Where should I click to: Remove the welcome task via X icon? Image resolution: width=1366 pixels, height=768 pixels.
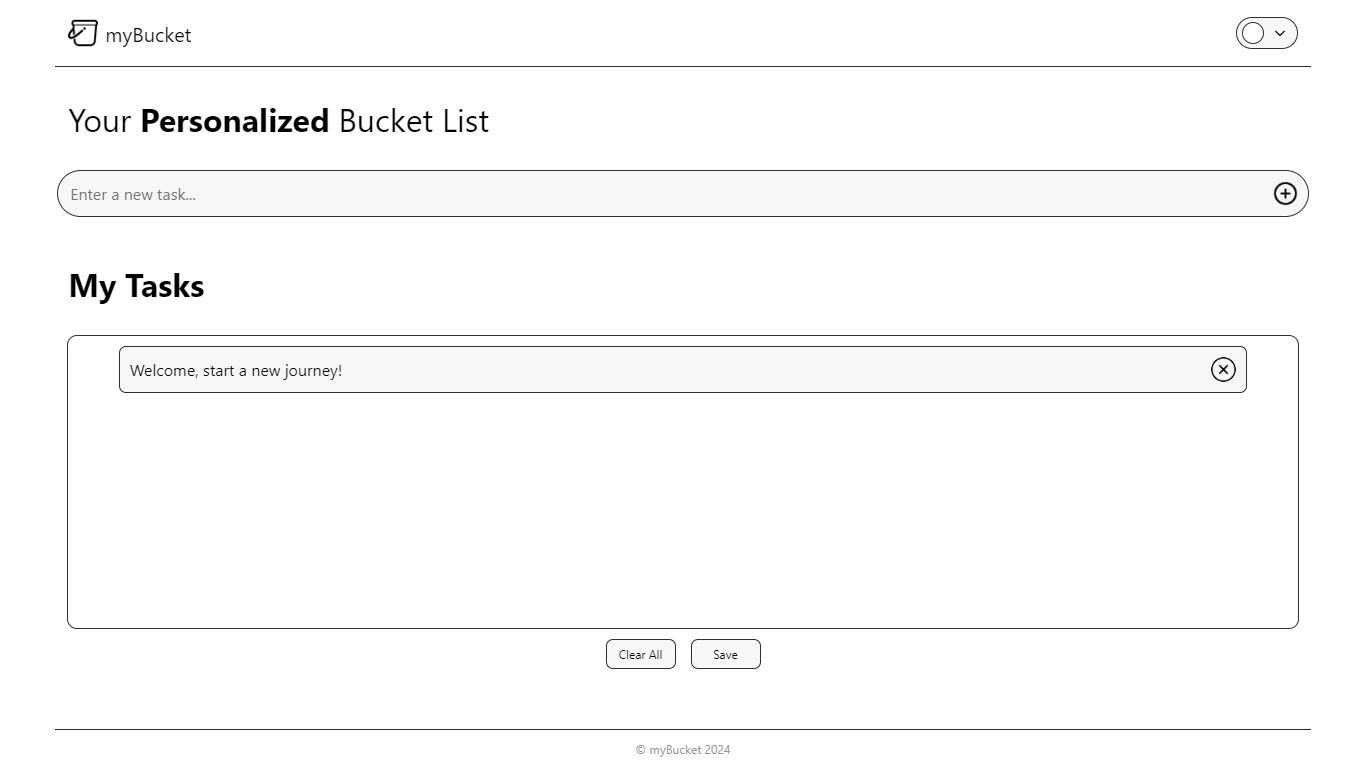1223,370
